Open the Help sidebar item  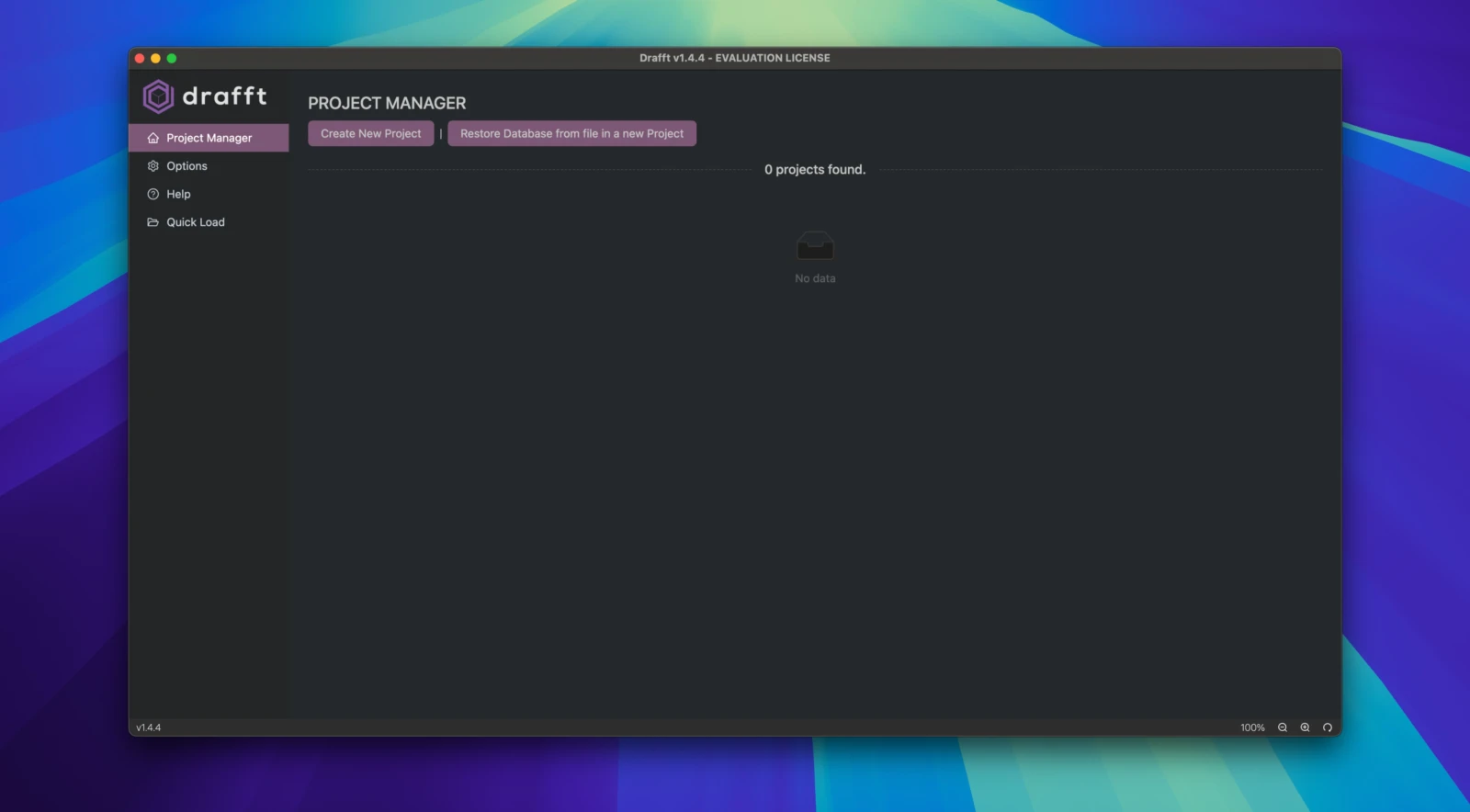(x=209, y=194)
